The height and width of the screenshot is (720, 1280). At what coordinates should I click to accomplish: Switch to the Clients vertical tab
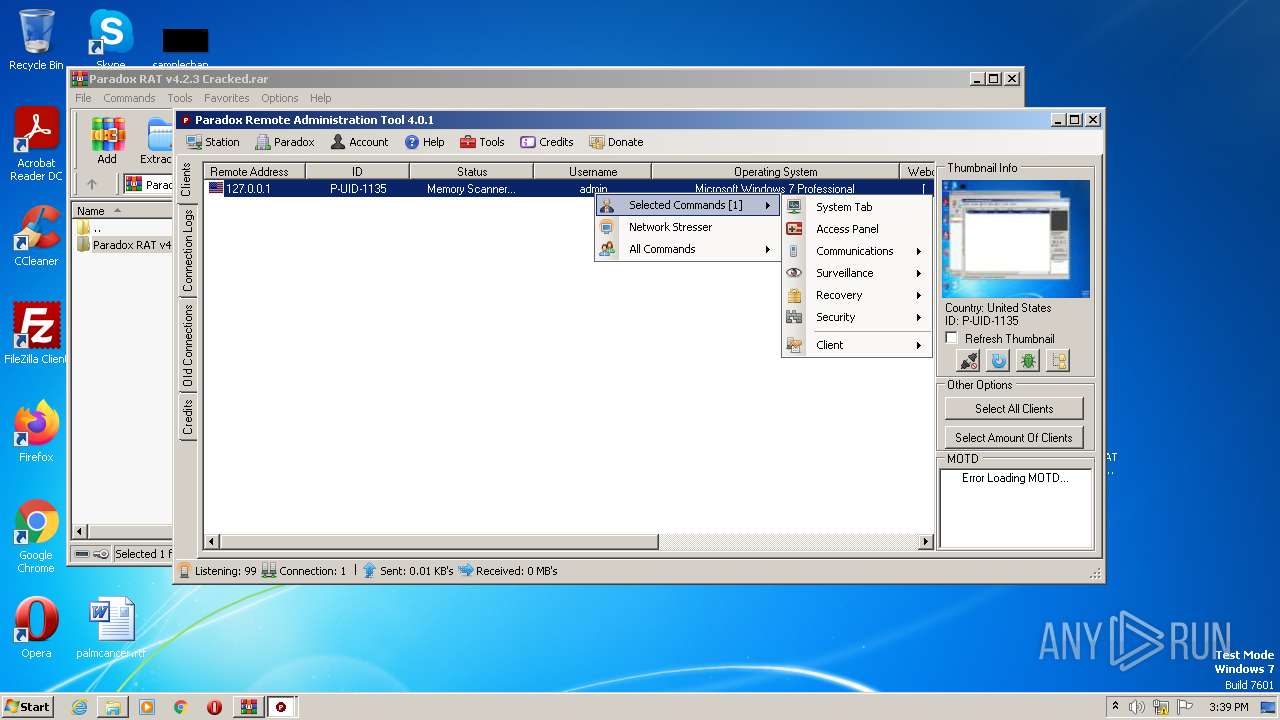(x=187, y=179)
